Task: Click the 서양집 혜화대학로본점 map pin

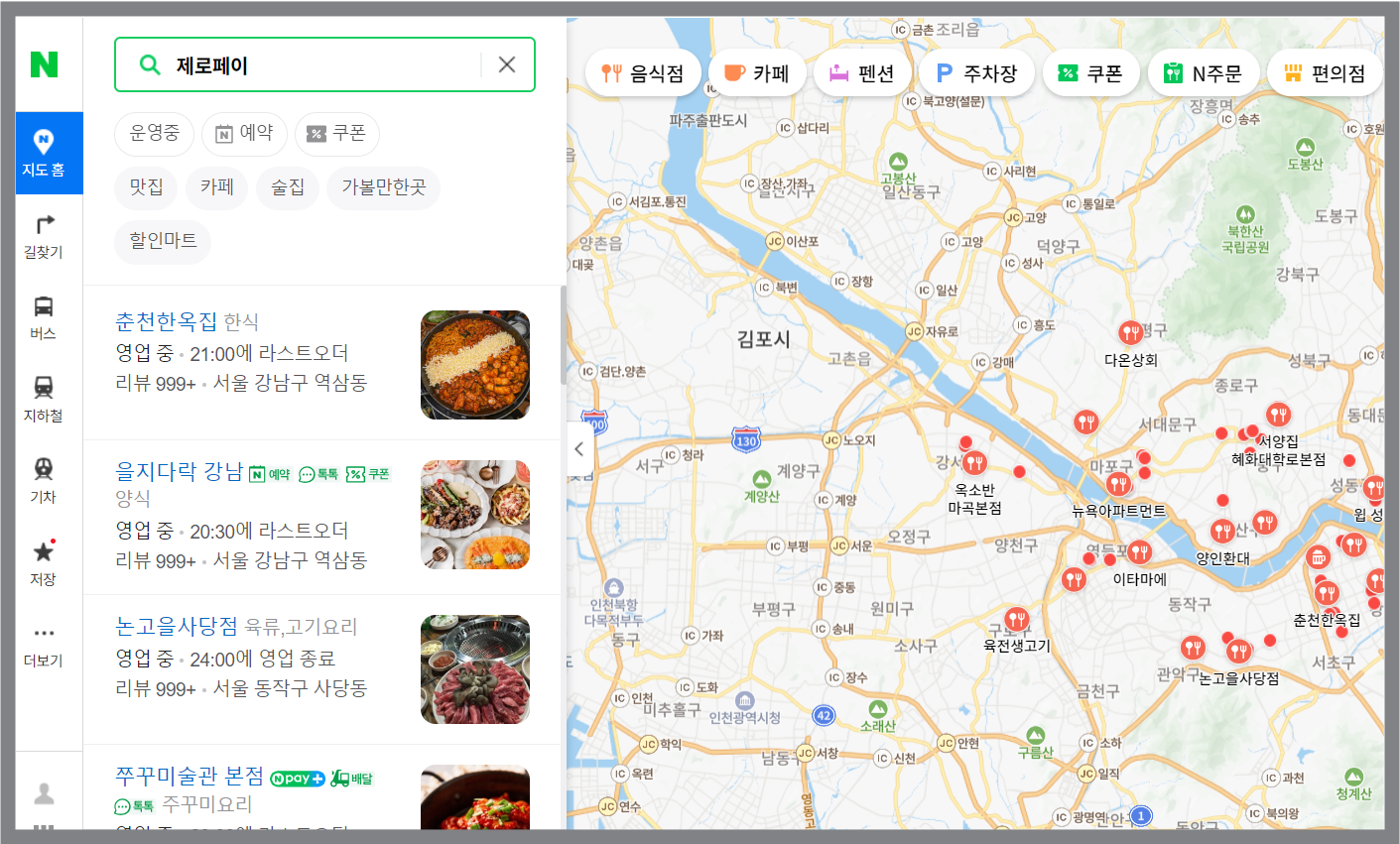Action: click(x=1278, y=416)
